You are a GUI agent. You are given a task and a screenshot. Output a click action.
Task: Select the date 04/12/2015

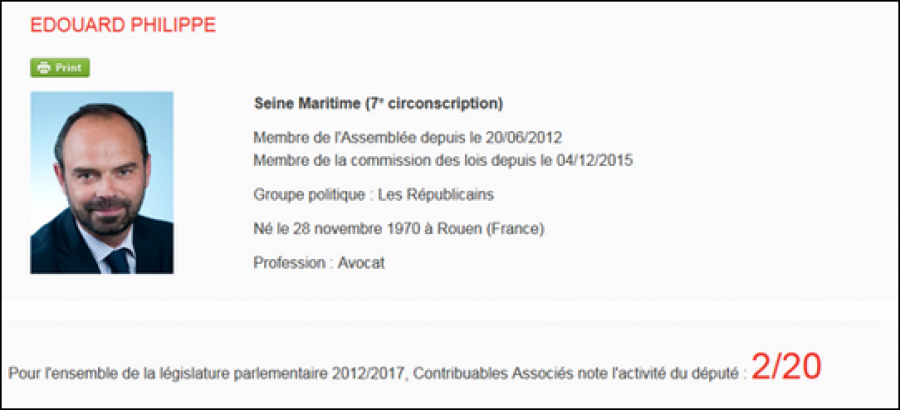(x=595, y=161)
